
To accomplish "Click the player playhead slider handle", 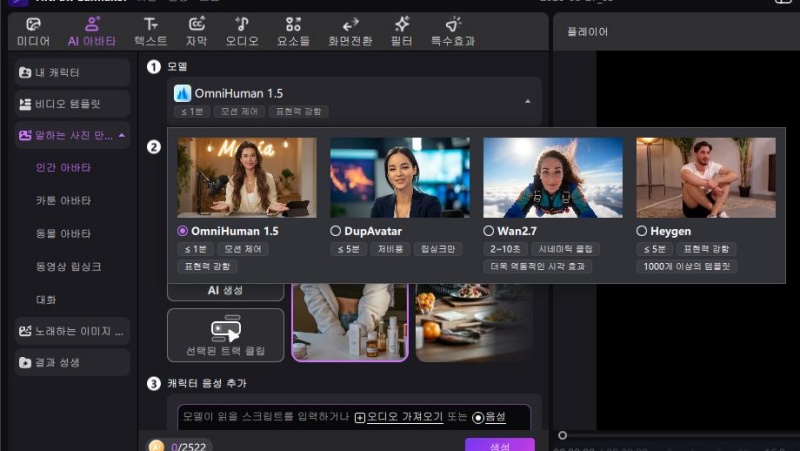I will click(562, 435).
